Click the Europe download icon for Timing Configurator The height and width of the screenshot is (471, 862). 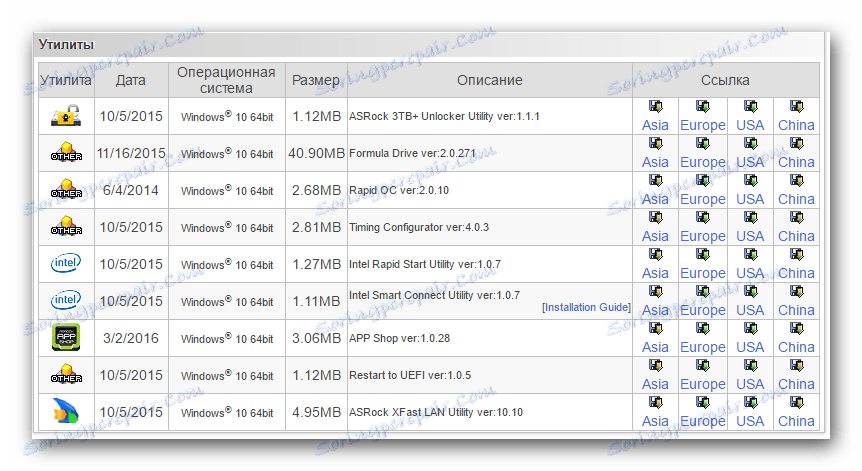tap(703, 217)
